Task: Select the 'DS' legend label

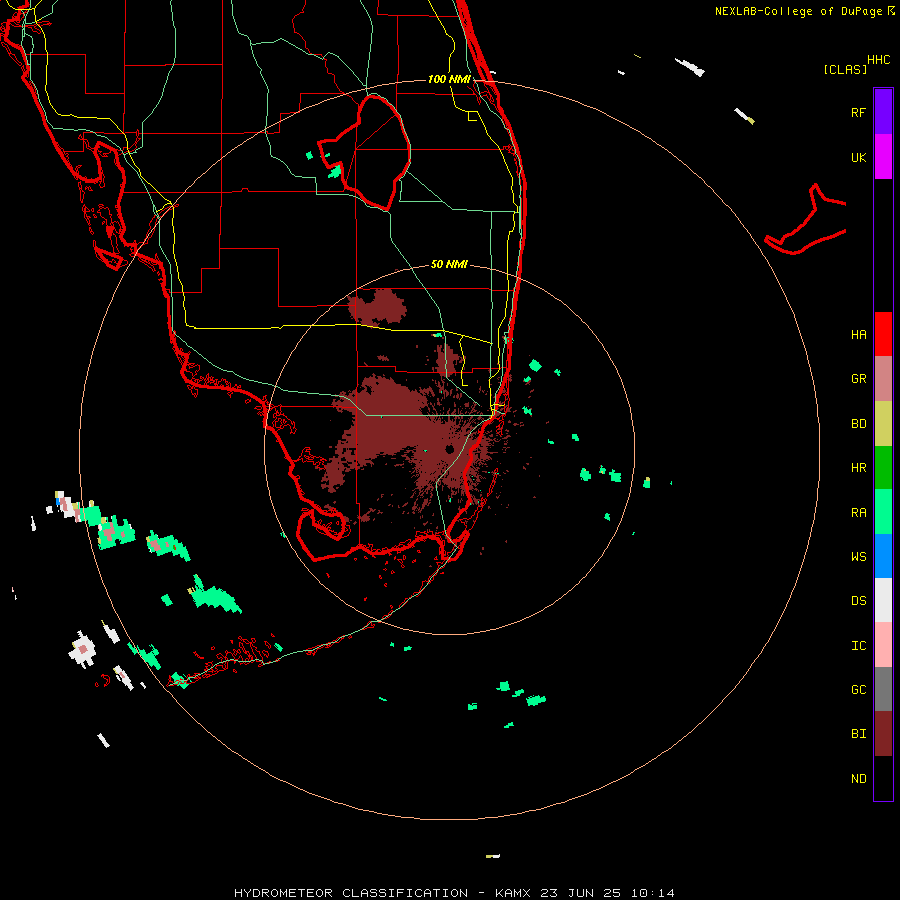Action: [x=858, y=601]
